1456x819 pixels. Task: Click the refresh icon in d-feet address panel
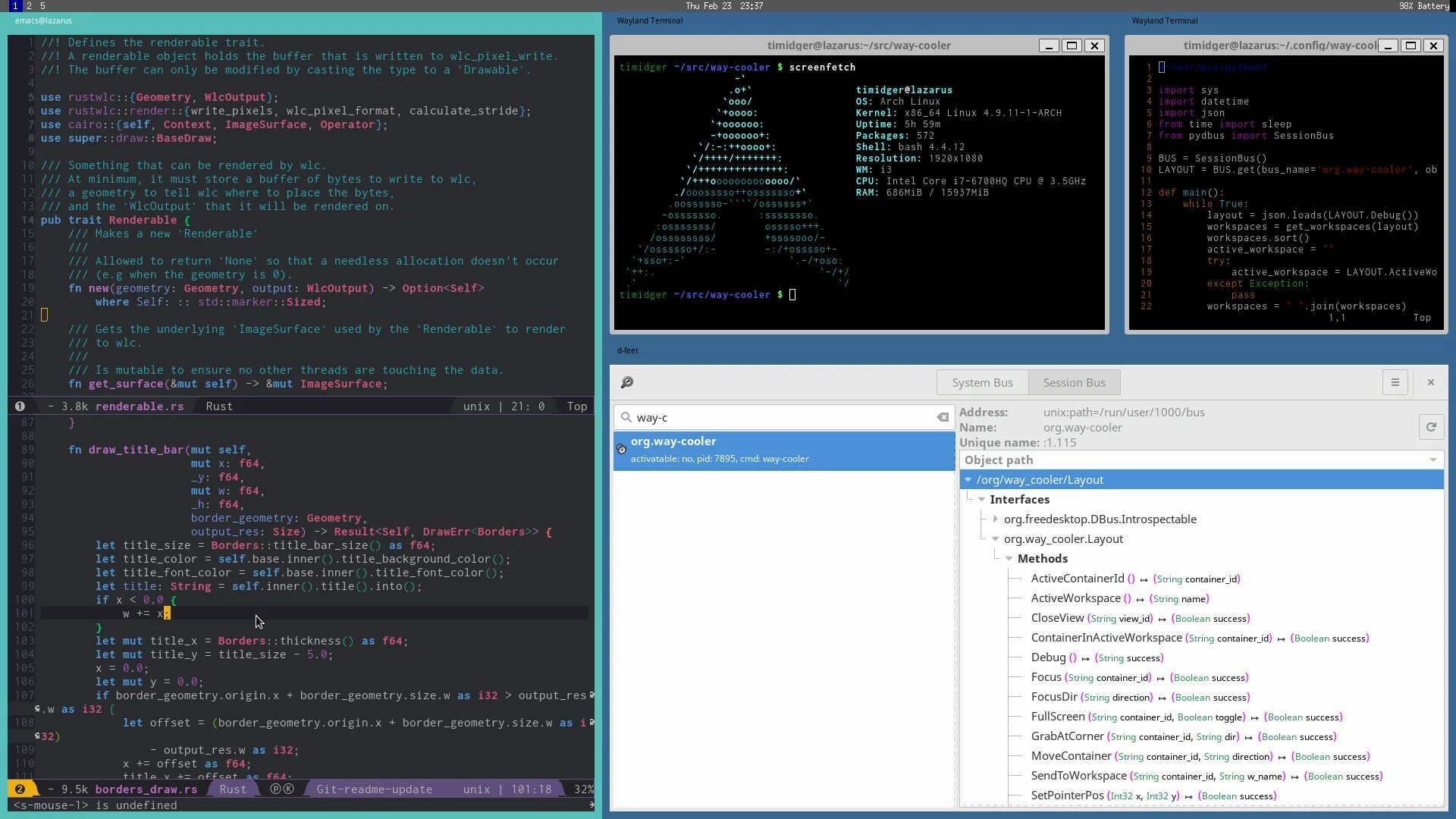[1432, 427]
